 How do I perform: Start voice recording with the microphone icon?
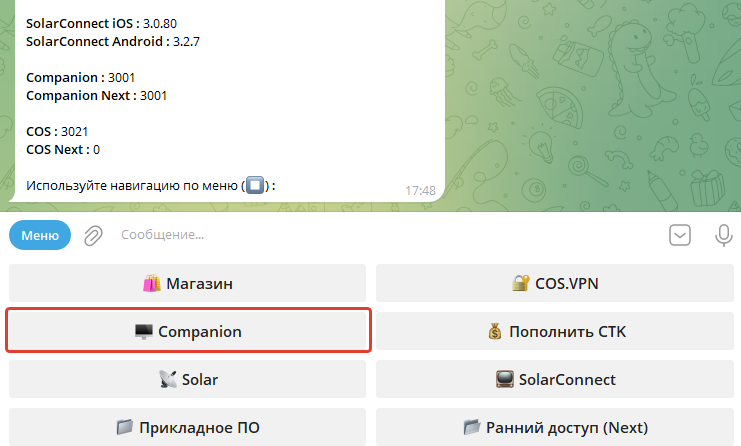[724, 235]
